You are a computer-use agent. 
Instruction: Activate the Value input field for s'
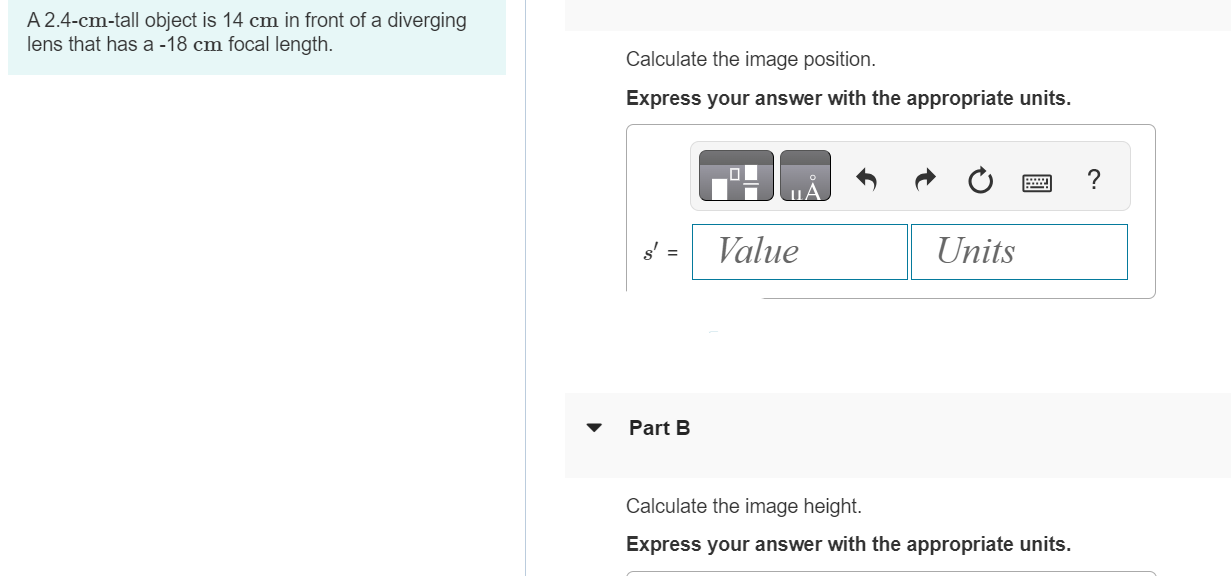[799, 252]
